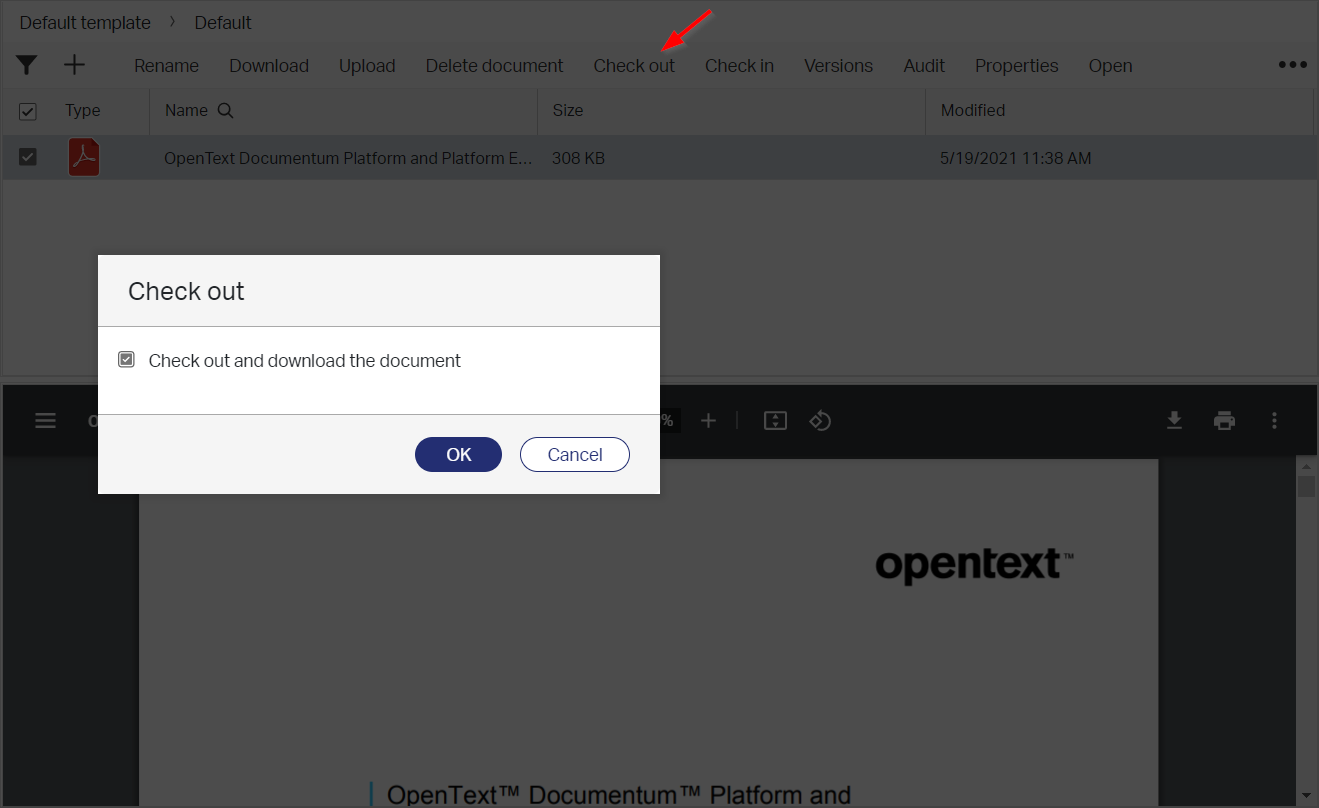
Task: Click the filter funnel icon
Action: [x=27, y=65]
